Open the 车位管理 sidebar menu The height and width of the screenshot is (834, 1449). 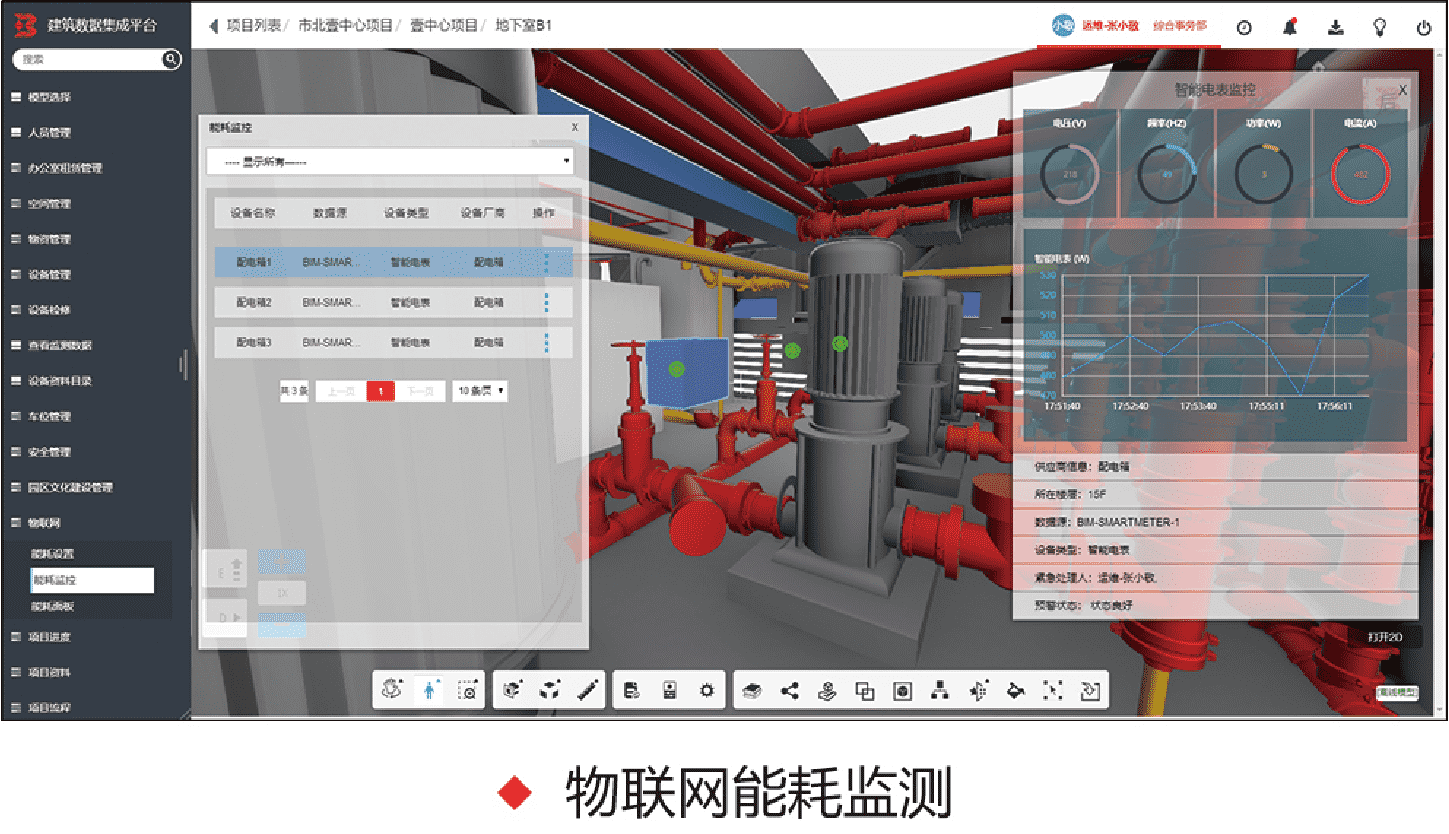49,416
